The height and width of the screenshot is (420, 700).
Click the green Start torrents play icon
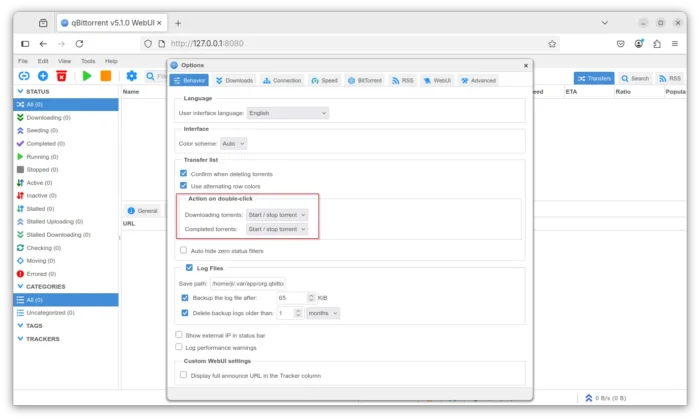tap(87, 76)
